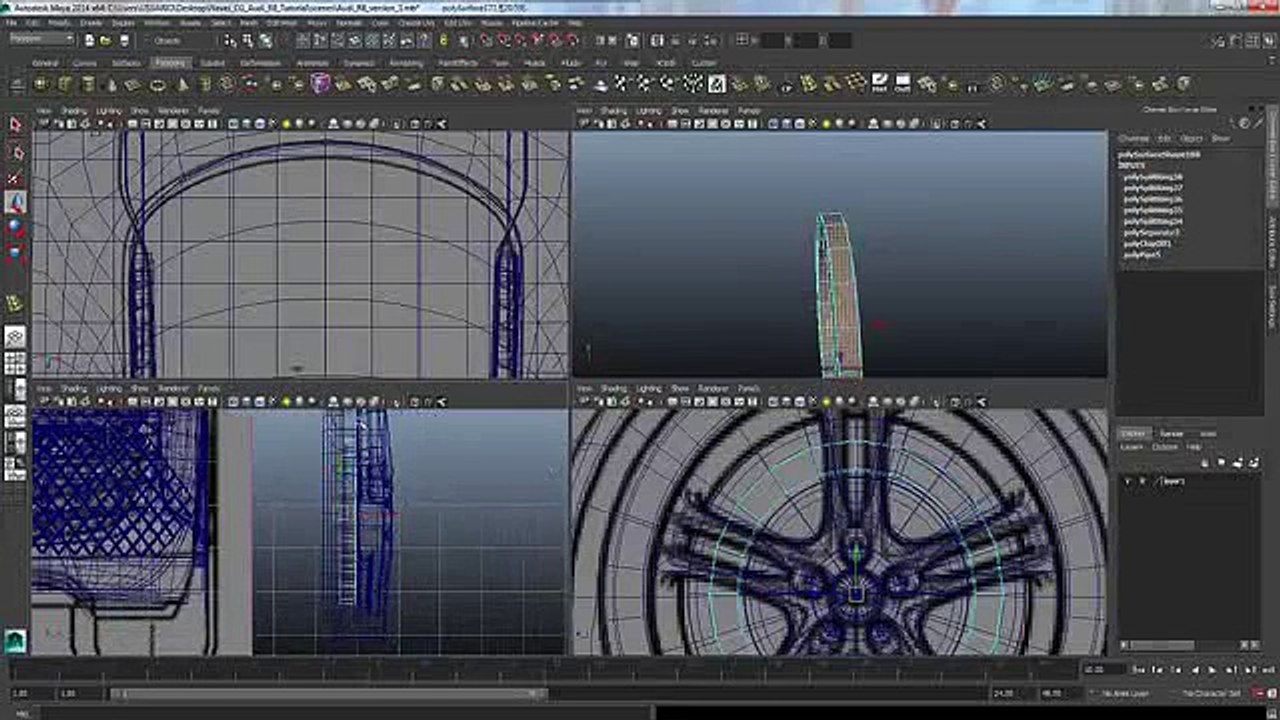The height and width of the screenshot is (720, 1280).
Task: Click the Maya logo icon at bottom left
Action: click(15, 640)
